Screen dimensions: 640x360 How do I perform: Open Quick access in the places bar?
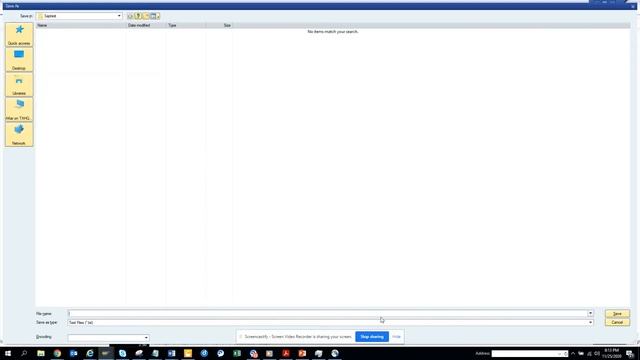click(19, 35)
